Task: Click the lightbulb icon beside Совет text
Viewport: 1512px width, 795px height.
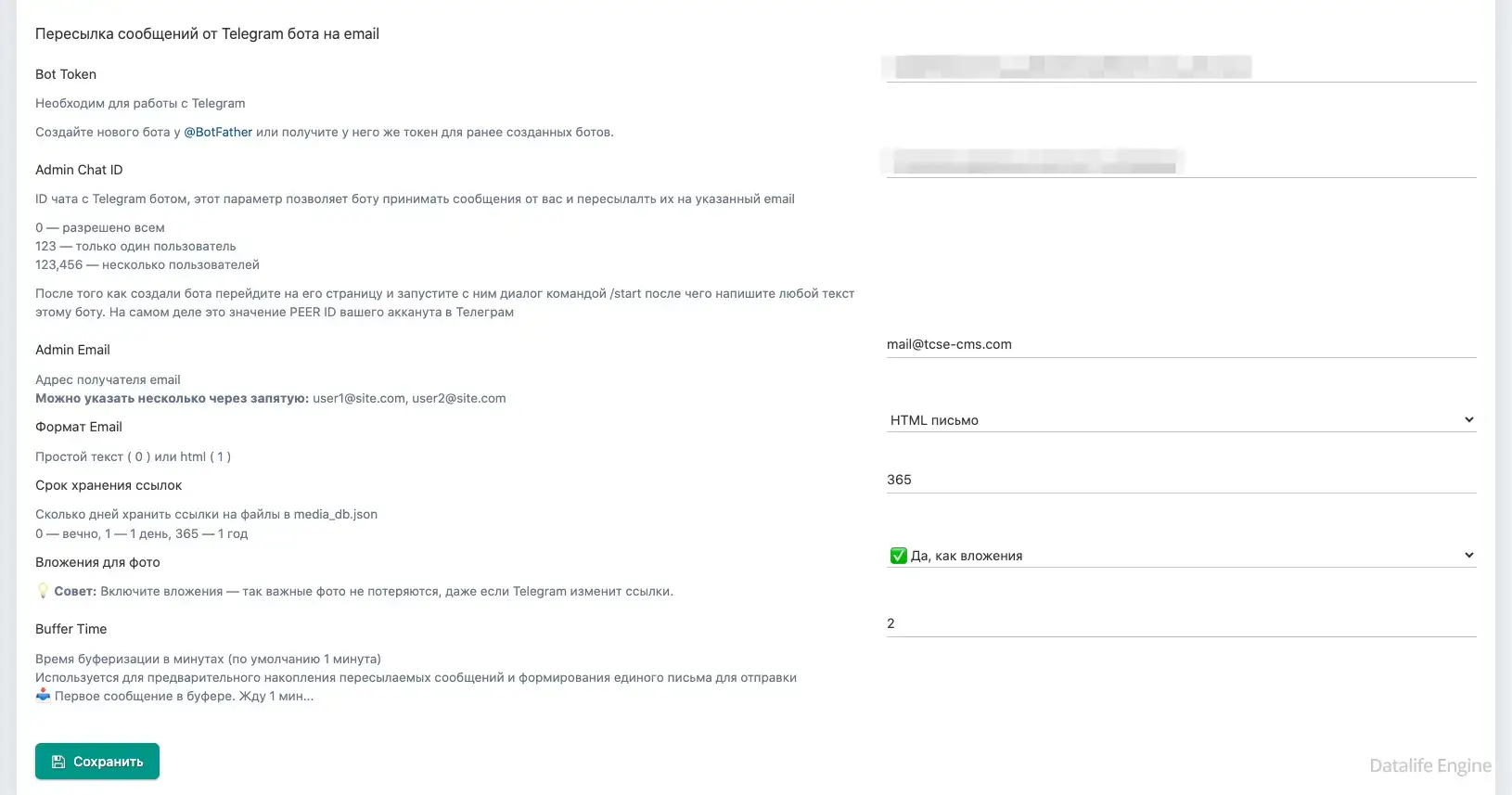Action: tap(43, 590)
